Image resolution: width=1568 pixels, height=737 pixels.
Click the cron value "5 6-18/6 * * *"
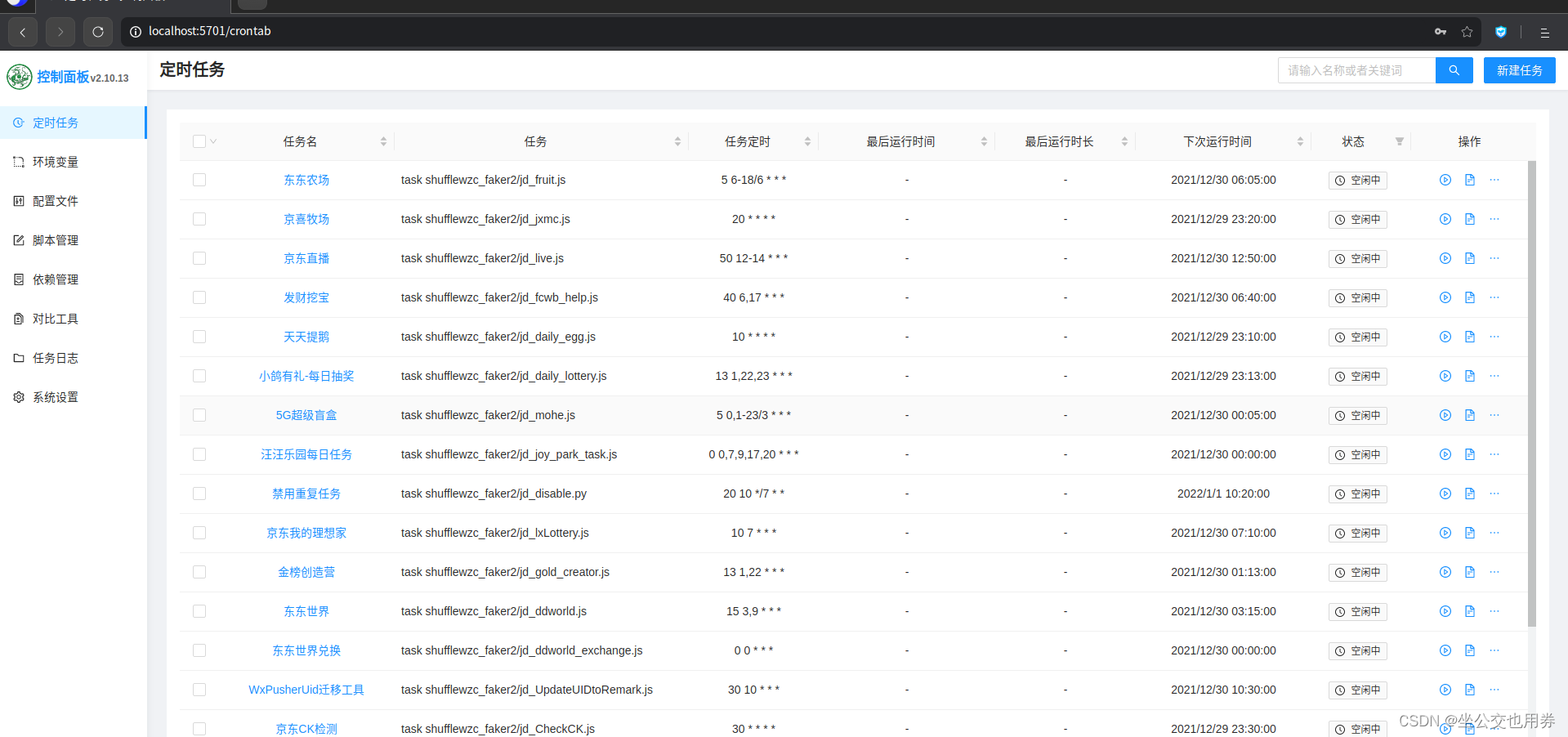coord(753,180)
